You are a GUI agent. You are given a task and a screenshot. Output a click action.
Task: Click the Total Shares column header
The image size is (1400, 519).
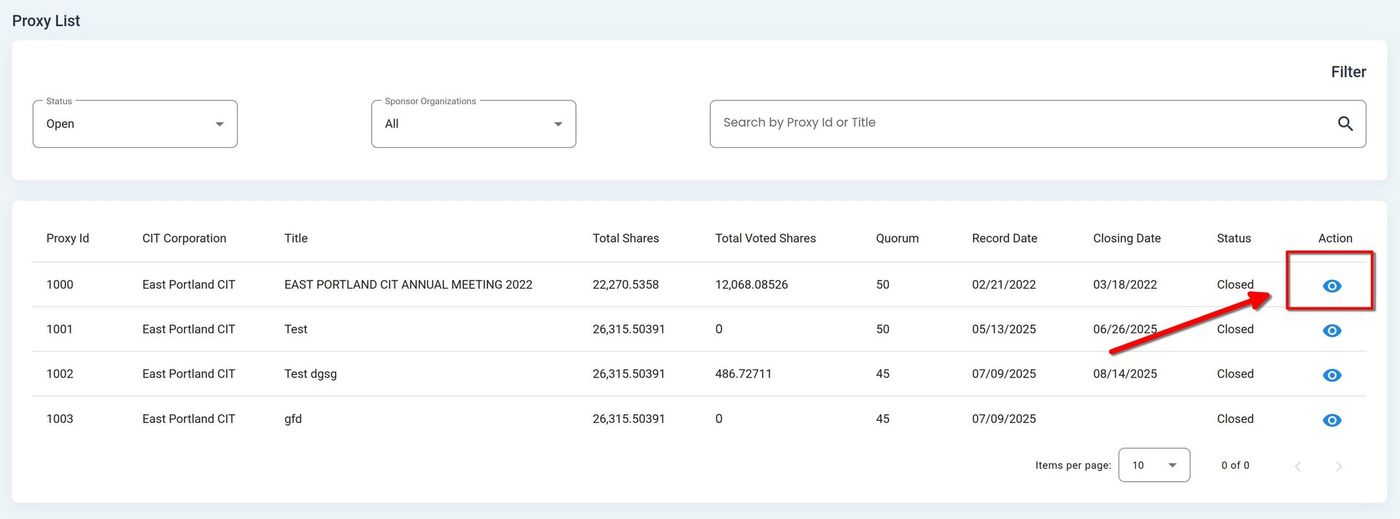click(x=625, y=238)
